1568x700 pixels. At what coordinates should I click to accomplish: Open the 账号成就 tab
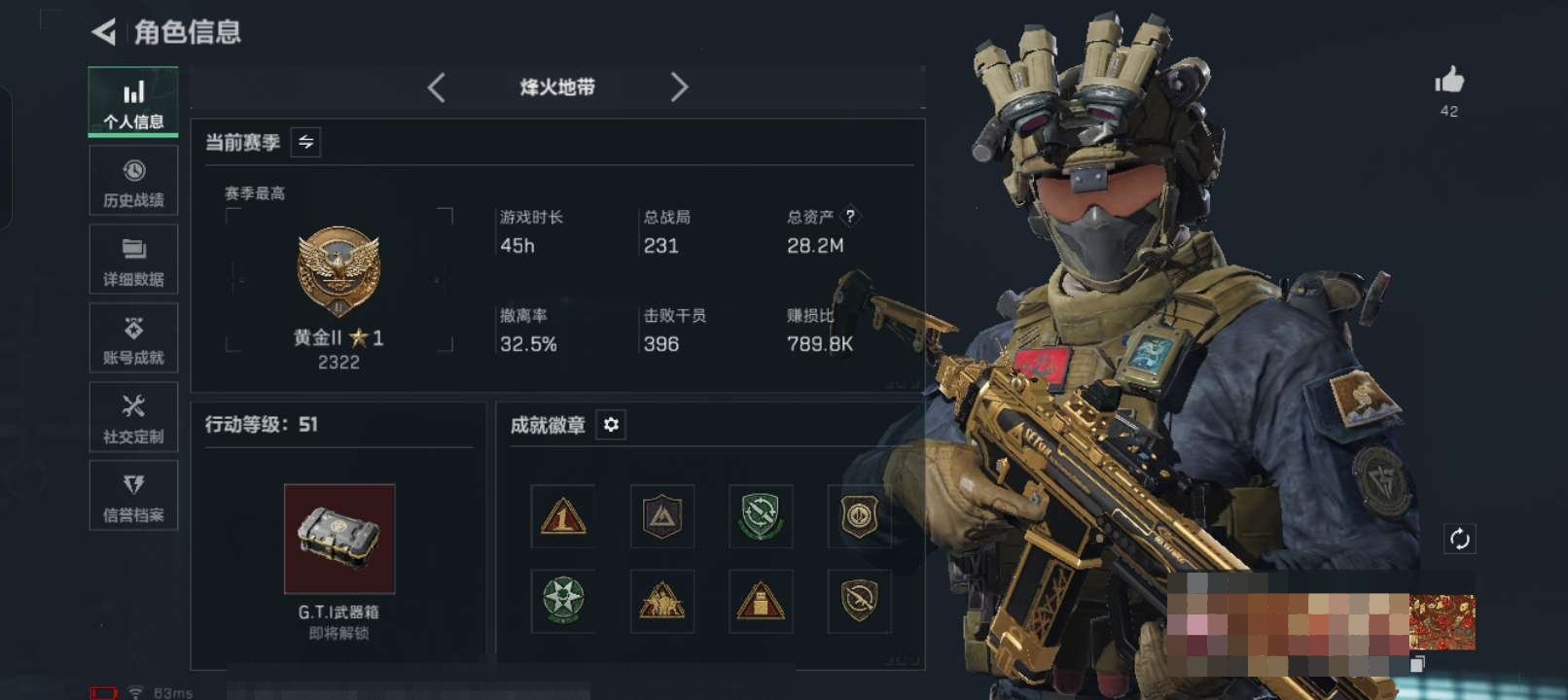pyautogui.click(x=133, y=338)
